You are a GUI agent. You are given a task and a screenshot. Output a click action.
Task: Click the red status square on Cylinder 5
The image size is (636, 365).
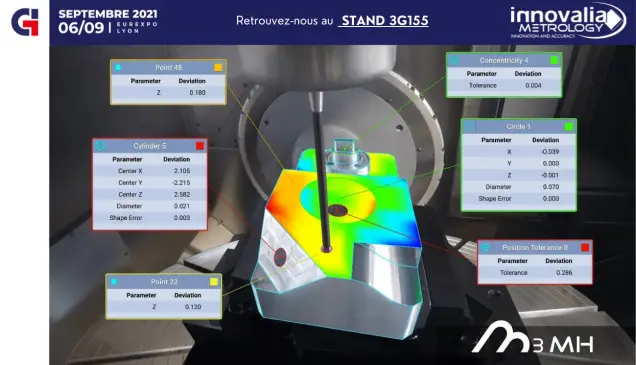[x=200, y=146]
